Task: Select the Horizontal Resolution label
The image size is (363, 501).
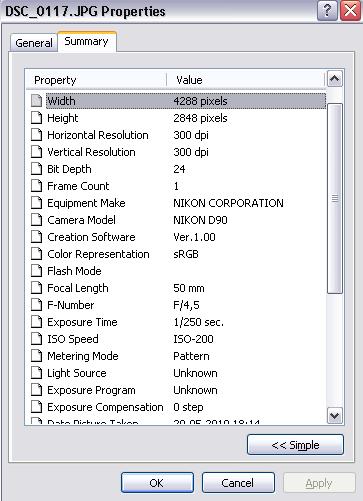Action: tap(98, 135)
